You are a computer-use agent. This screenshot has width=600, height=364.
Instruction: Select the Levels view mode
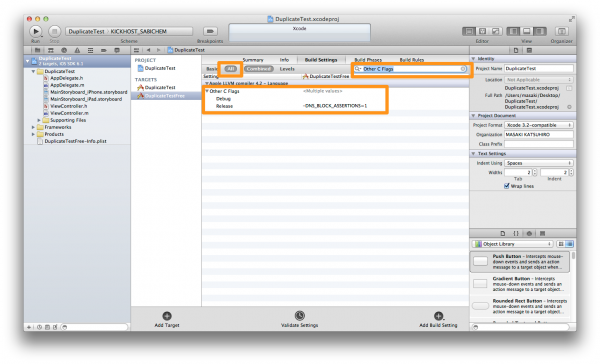click(287, 69)
